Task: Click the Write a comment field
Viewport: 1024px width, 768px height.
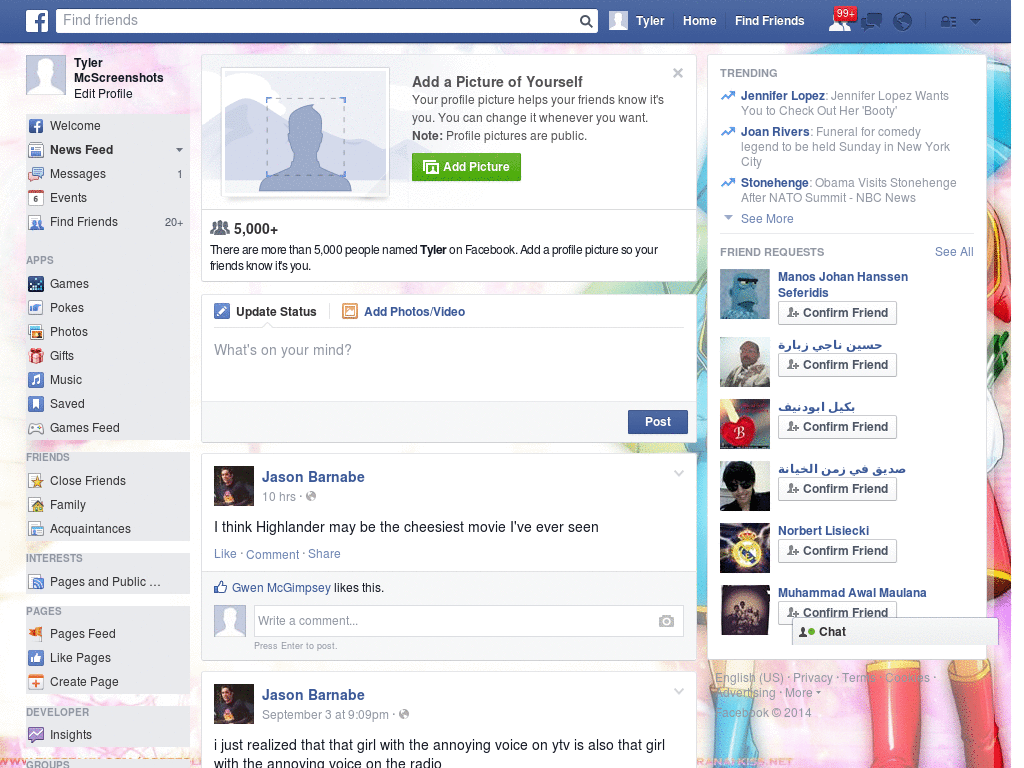Action: pos(455,621)
